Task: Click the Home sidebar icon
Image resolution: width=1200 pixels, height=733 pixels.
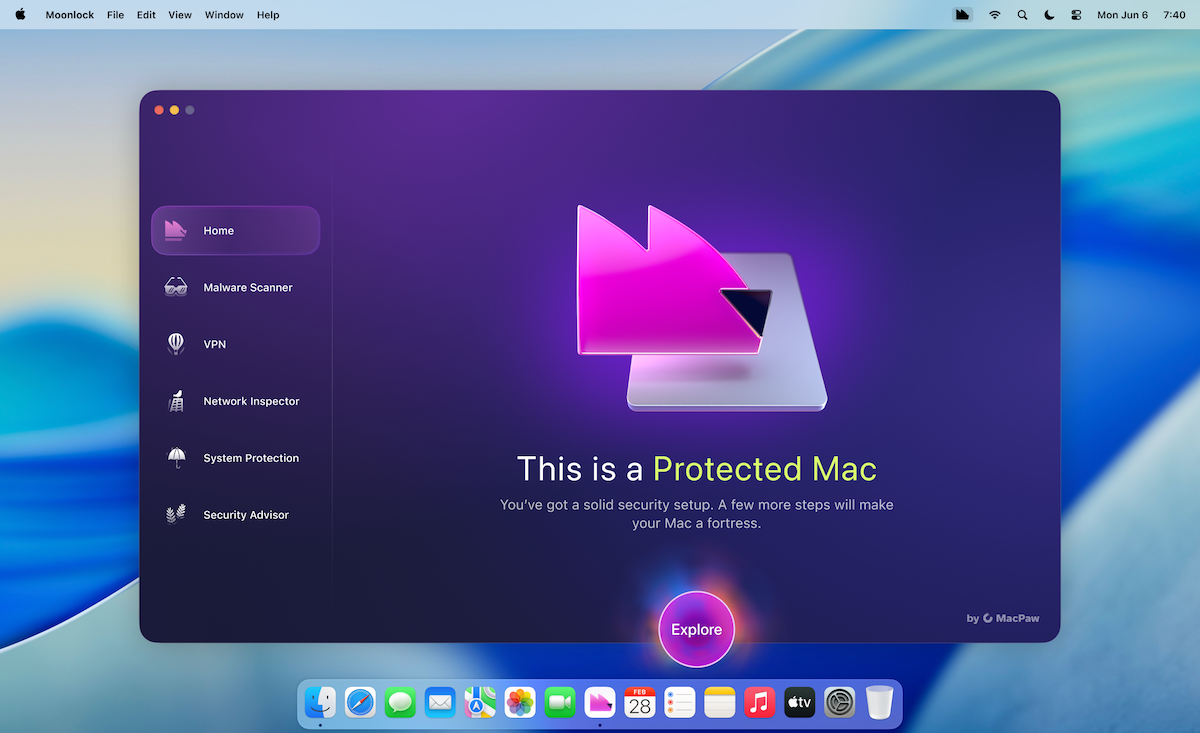Action: click(176, 231)
